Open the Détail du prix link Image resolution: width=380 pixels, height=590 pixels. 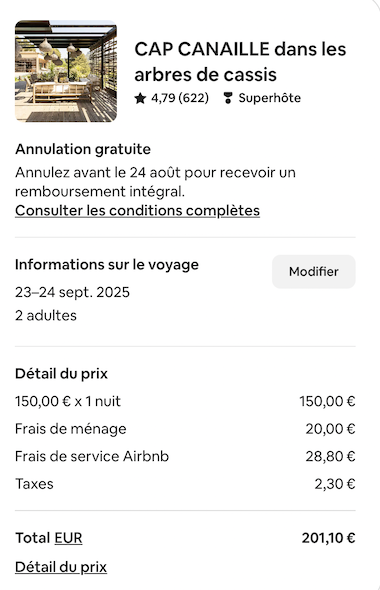pos(61,567)
